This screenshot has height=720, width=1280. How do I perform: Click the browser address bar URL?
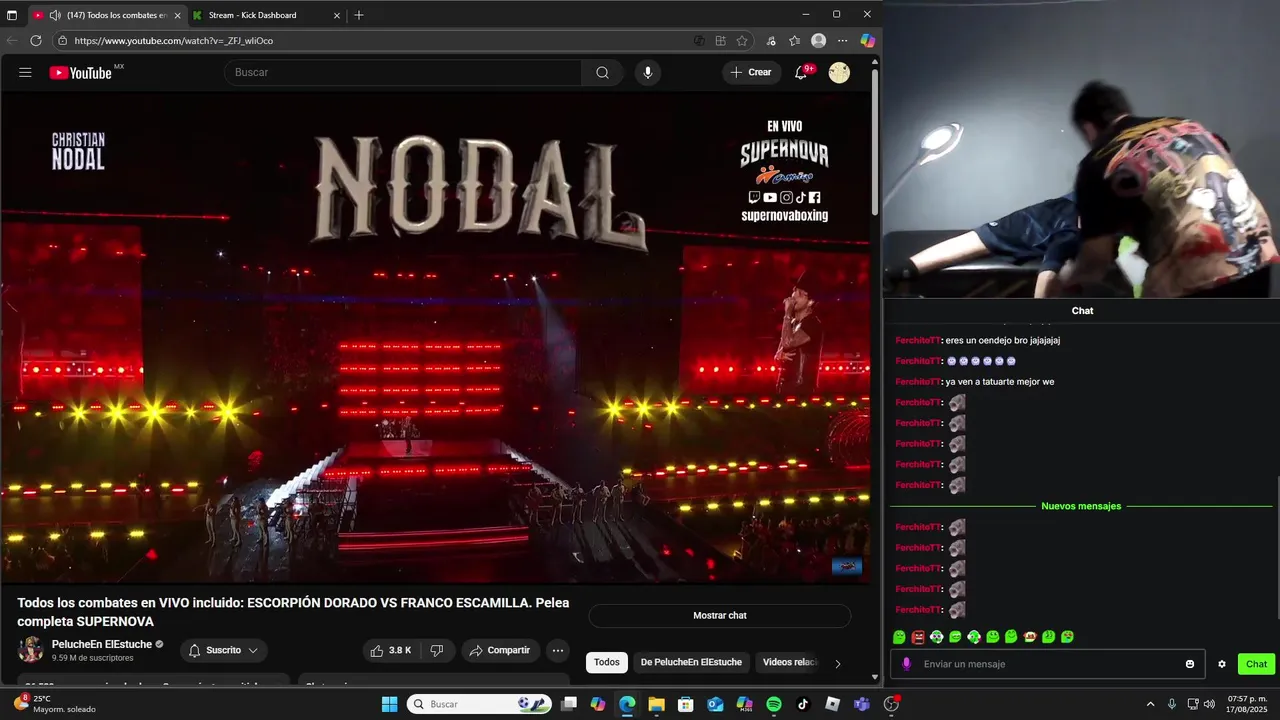click(x=174, y=41)
